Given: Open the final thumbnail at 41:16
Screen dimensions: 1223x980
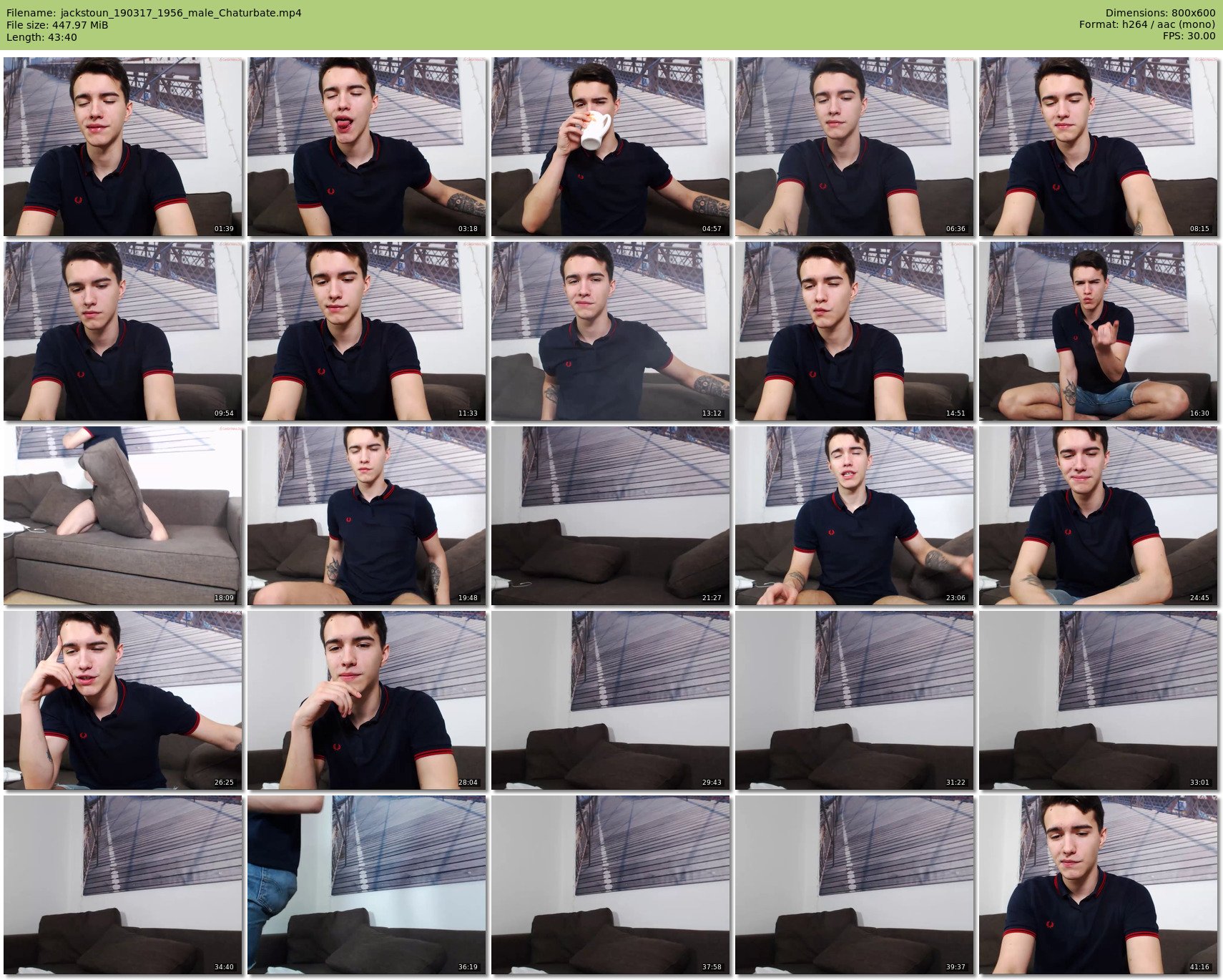Looking at the screenshot, I should click(x=1098, y=885).
